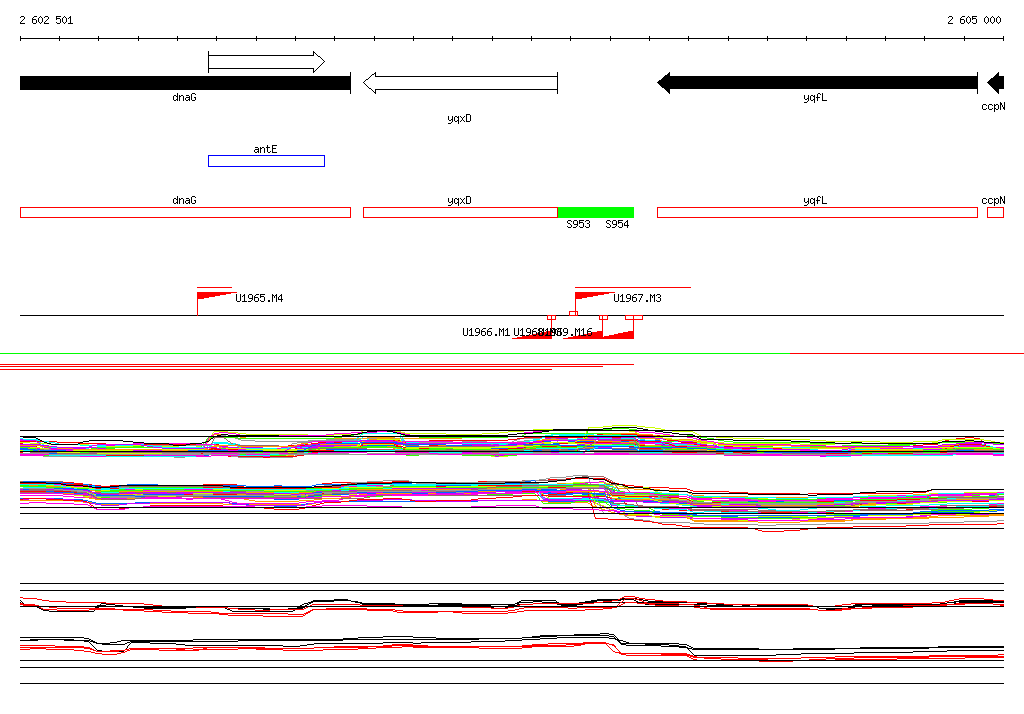The image size is (1024, 714).
Task: Click the dnaG label under the black bar
Action: click(184, 97)
